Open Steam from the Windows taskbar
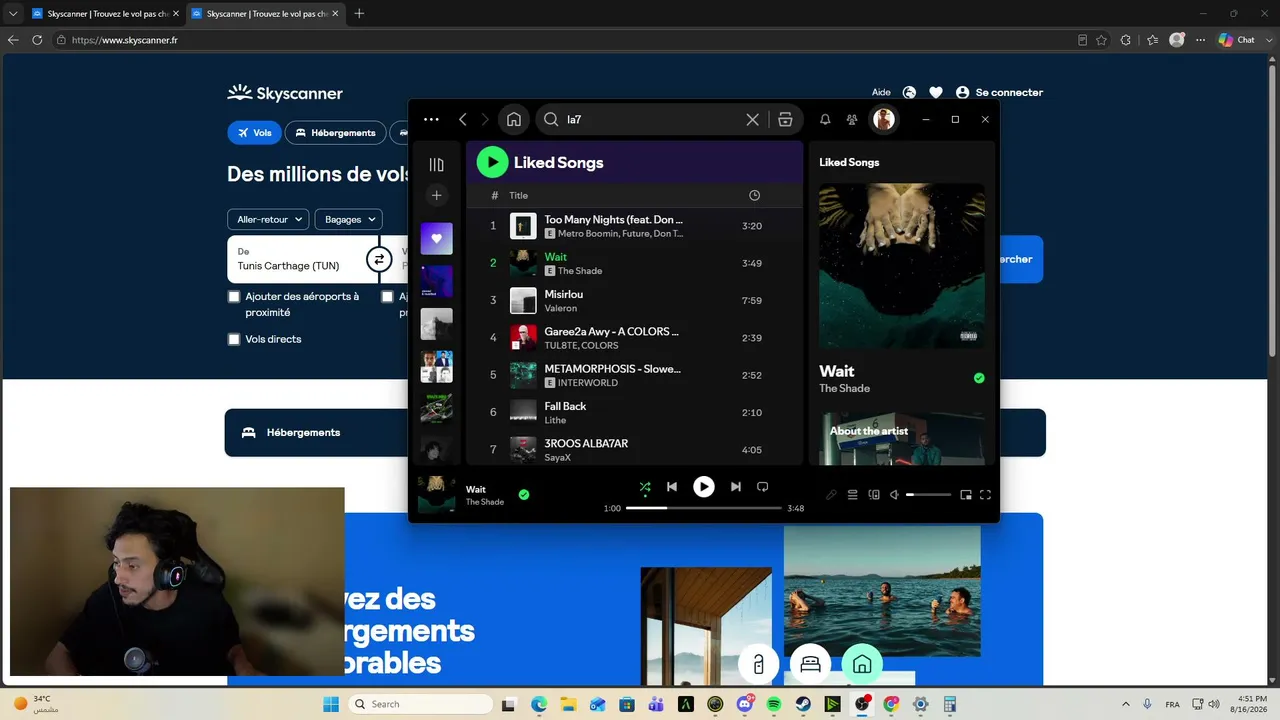The image size is (1280, 720). [x=803, y=704]
